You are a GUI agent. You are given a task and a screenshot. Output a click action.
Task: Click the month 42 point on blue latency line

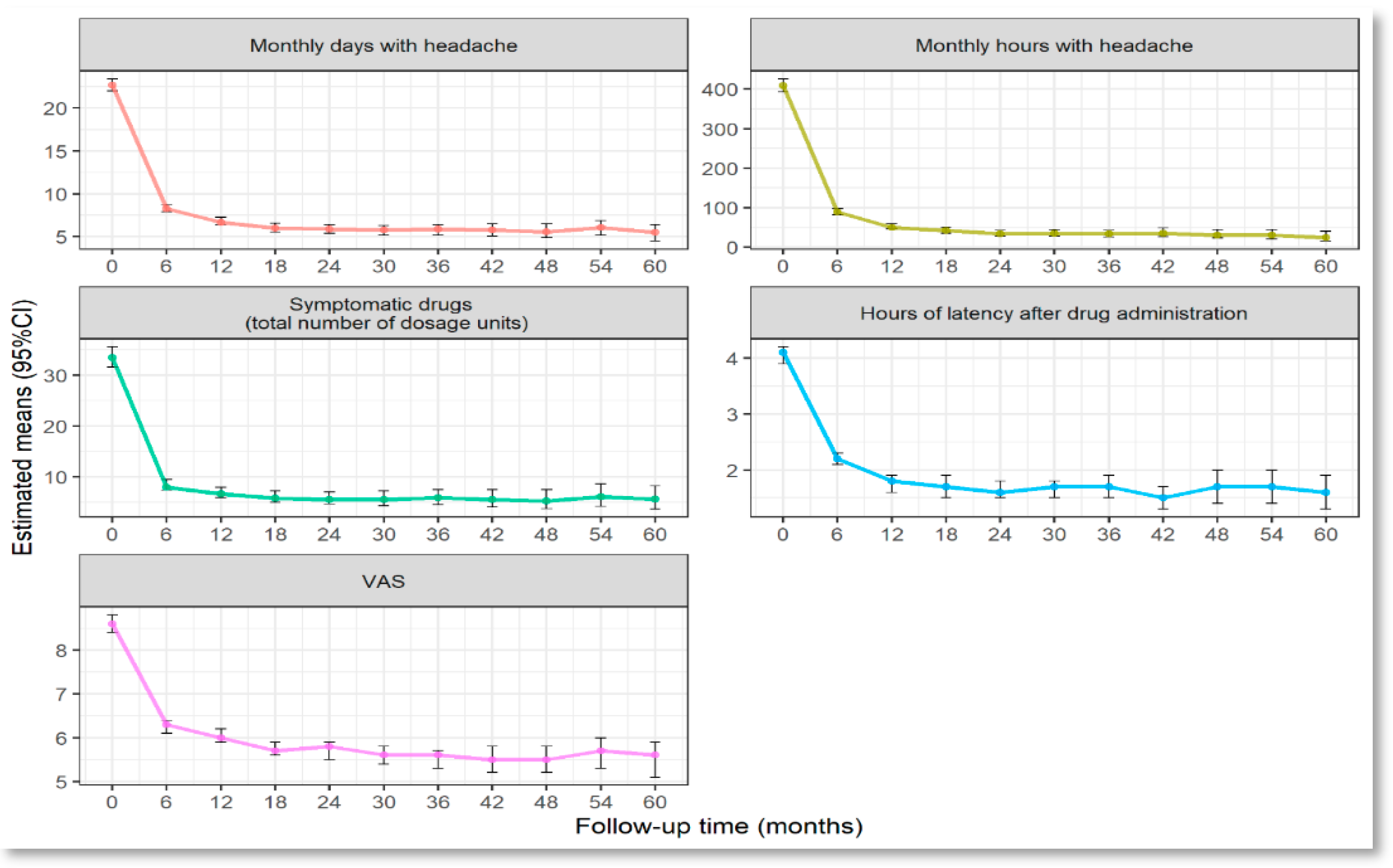tap(1163, 498)
